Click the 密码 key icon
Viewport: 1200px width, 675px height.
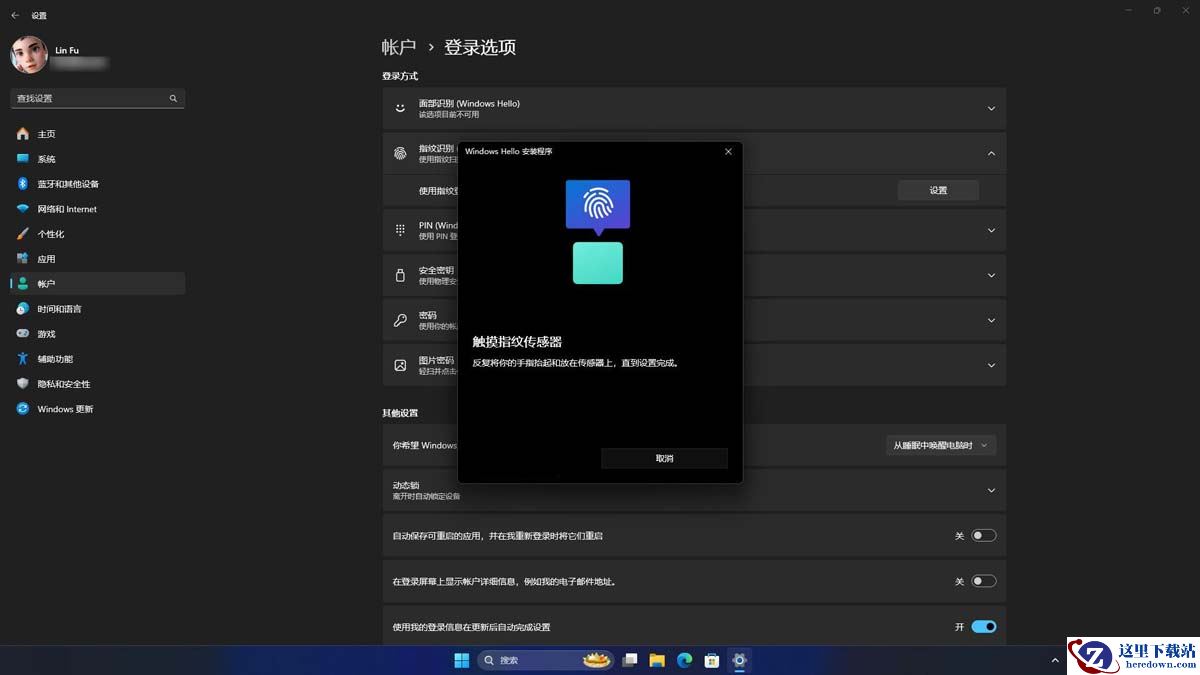[x=400, y=320]
